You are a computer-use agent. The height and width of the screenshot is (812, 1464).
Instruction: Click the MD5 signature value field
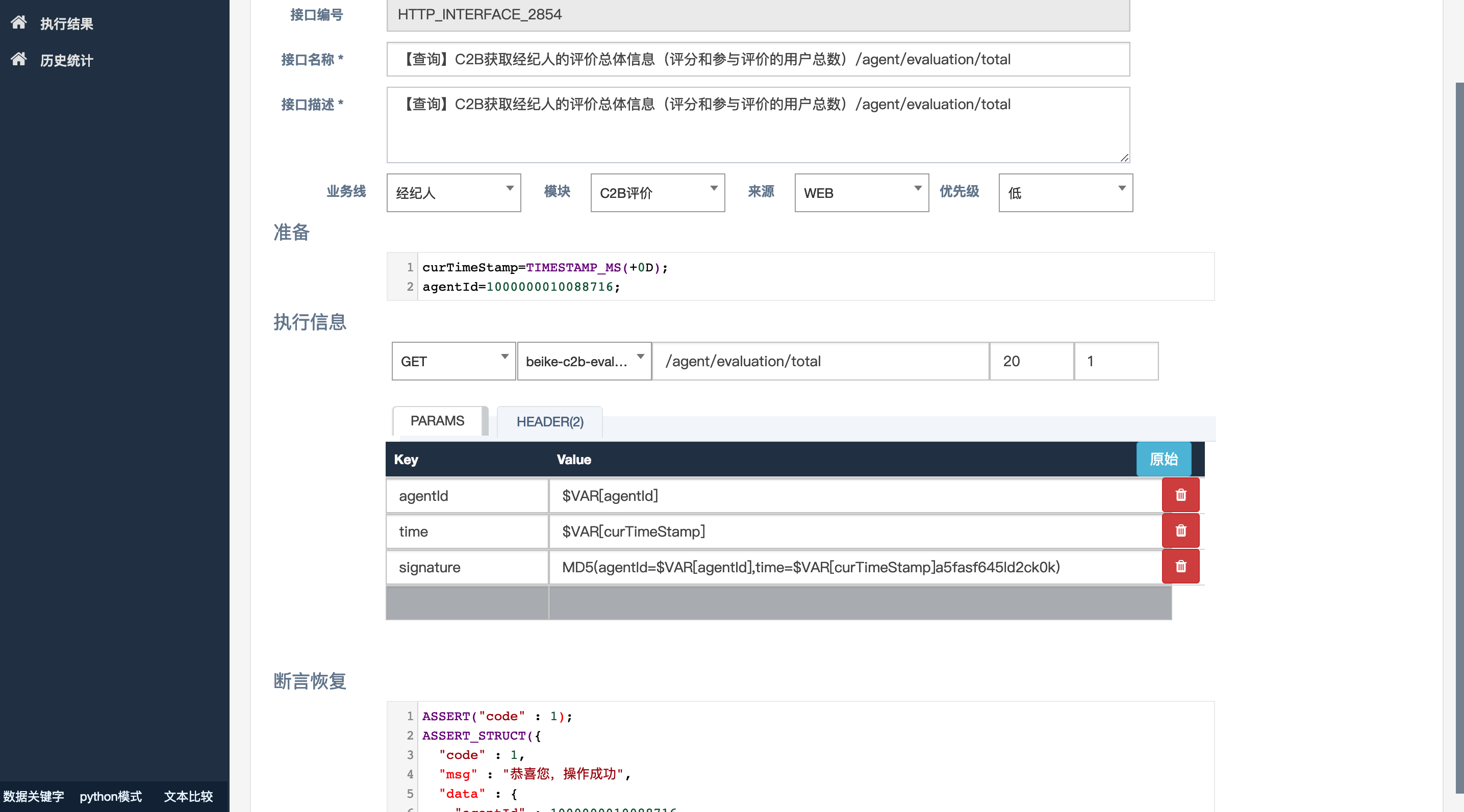tap(855, 567)
